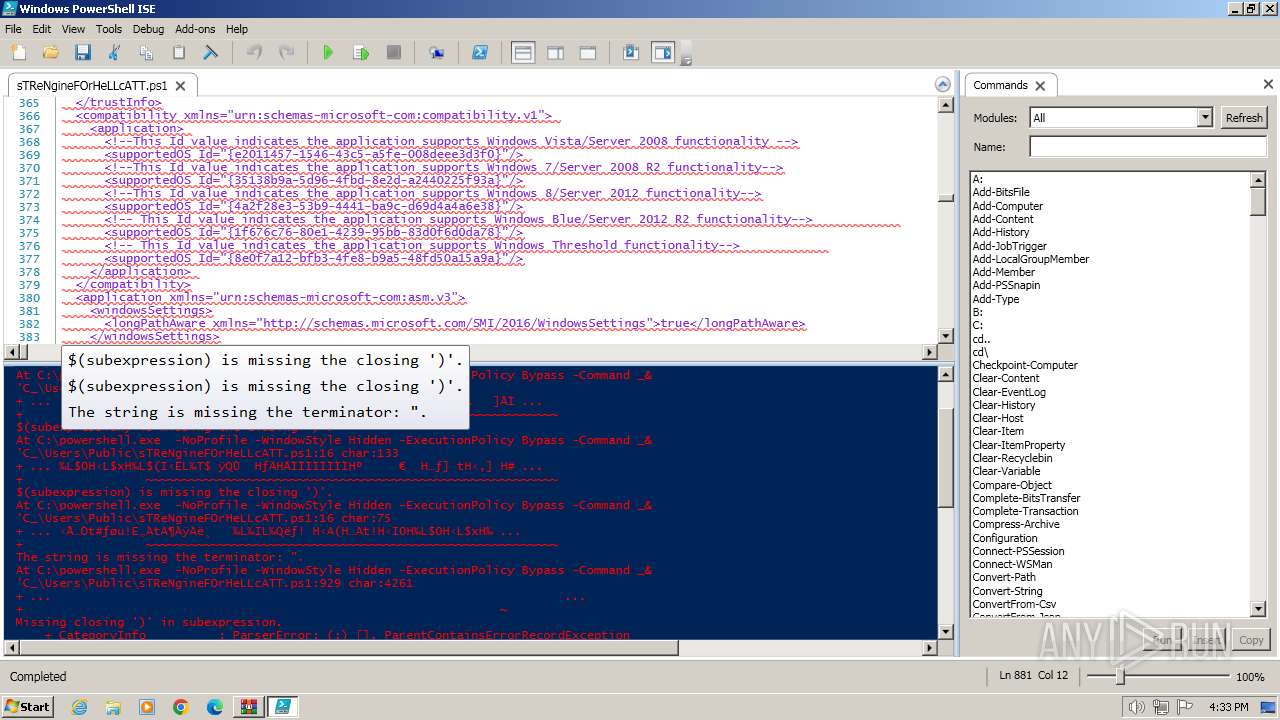The height and width of the screenshot is (720, 1280).
Task: Open the File menu
Action: [x=13, y=29]
